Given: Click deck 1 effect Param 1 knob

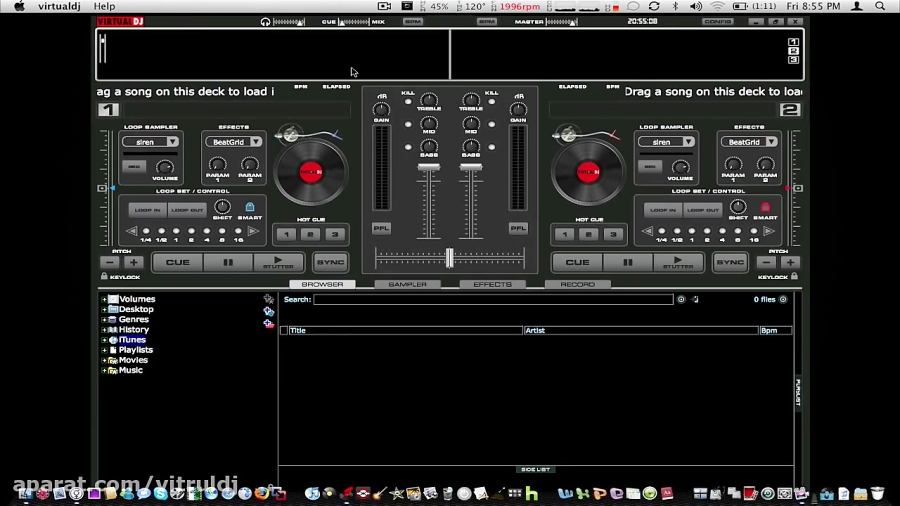Looking at the screenshot, I should (218, 165).
